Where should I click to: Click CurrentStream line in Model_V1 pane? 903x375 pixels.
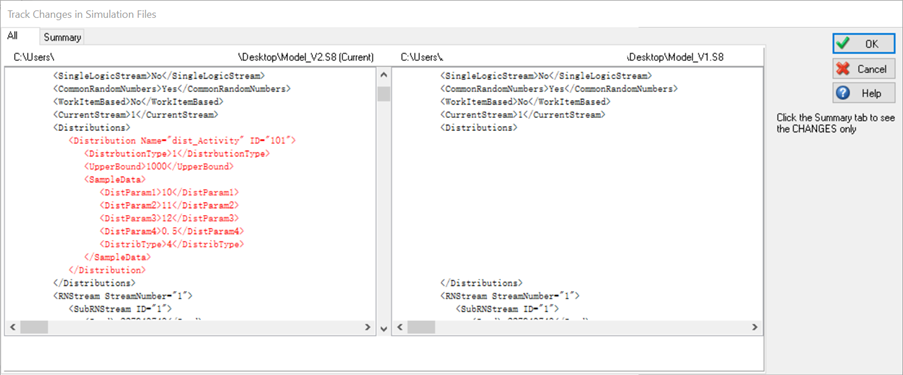coord(522,115)
